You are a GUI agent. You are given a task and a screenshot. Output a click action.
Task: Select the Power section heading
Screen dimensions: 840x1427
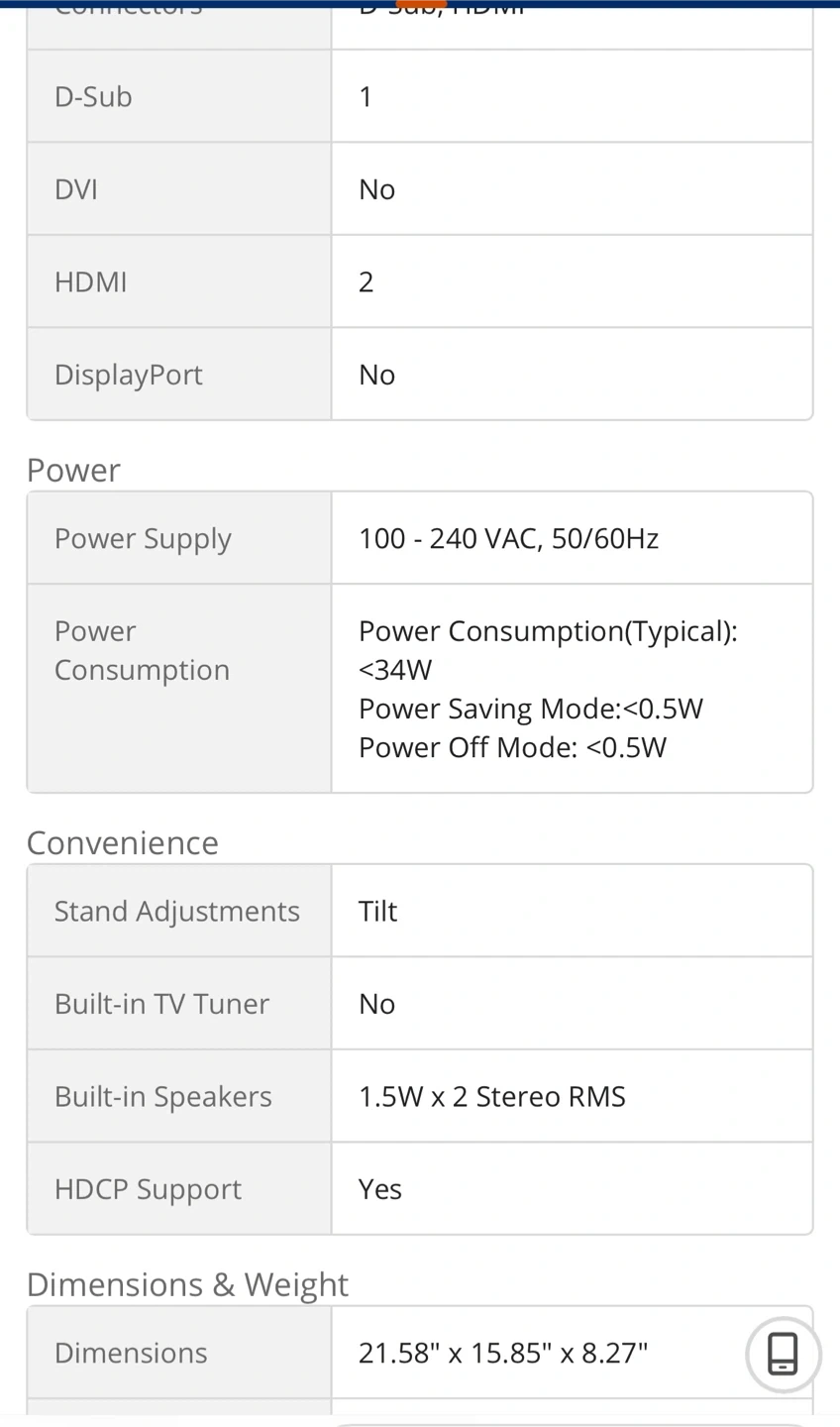point(74,470)
